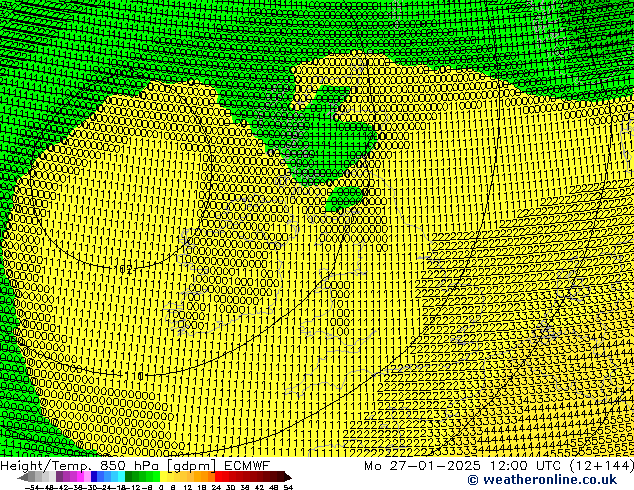The image size is (634, 490).
Task: Select the blue swatch in the legend
Action: [99, 477]
